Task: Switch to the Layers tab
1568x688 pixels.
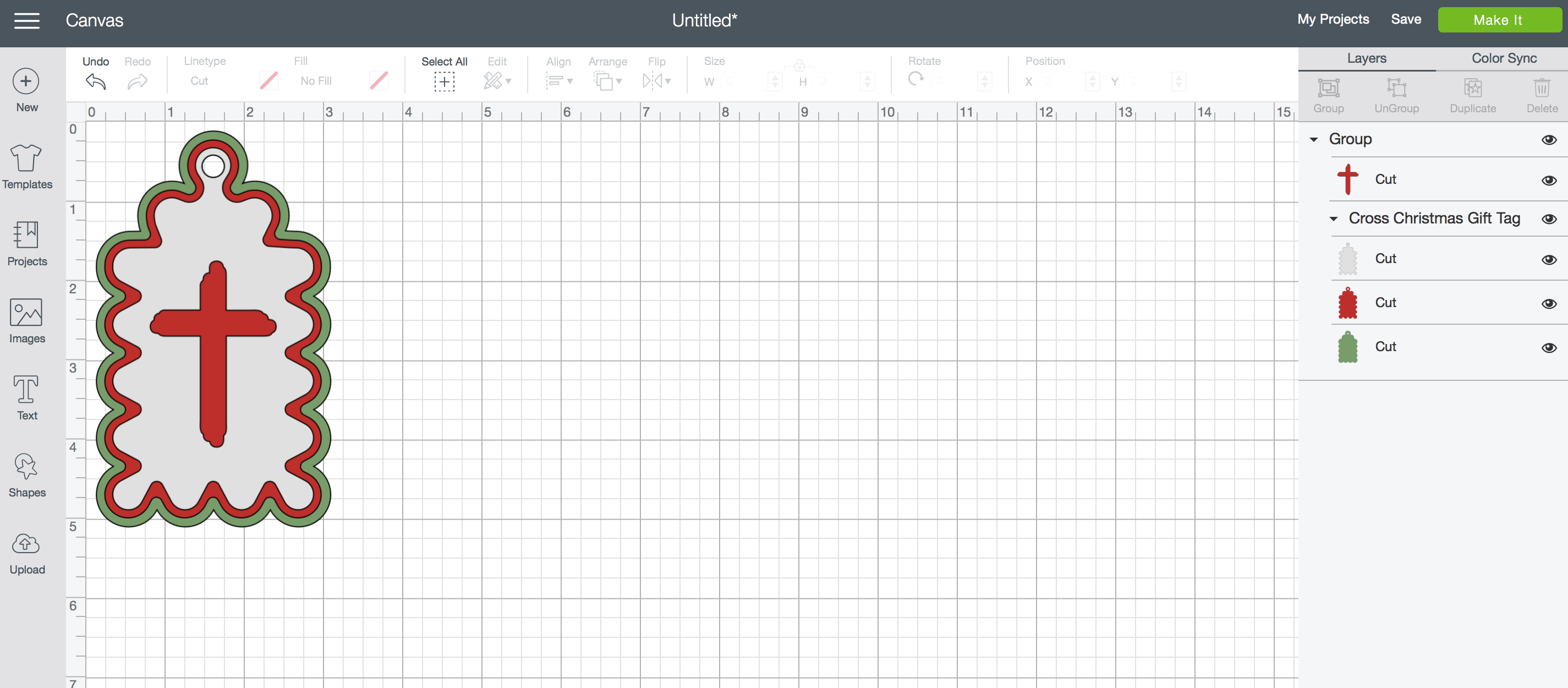Action: [x=1367, y=58]
